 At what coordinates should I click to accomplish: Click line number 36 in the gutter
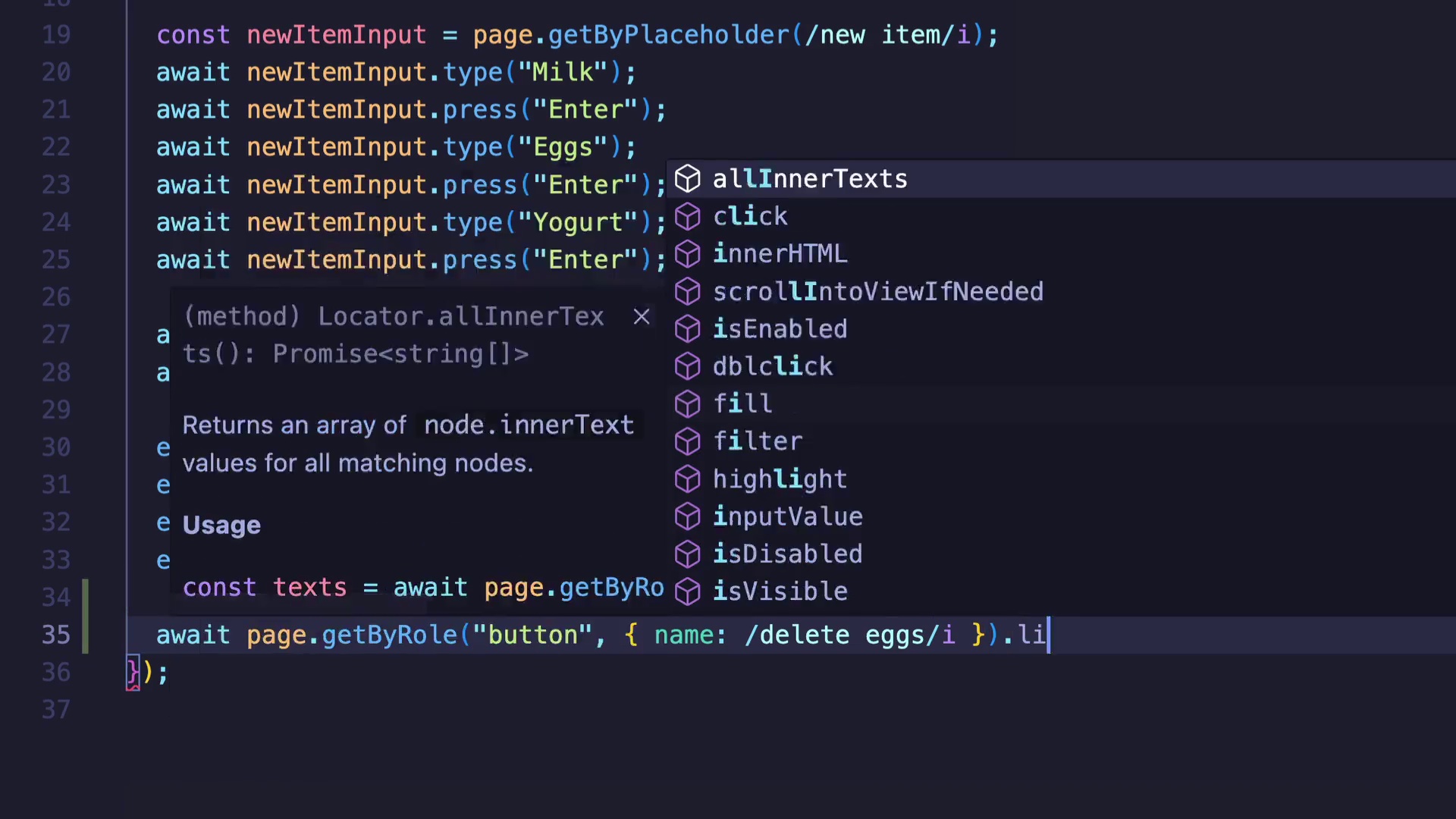click(x=56, y=673)
